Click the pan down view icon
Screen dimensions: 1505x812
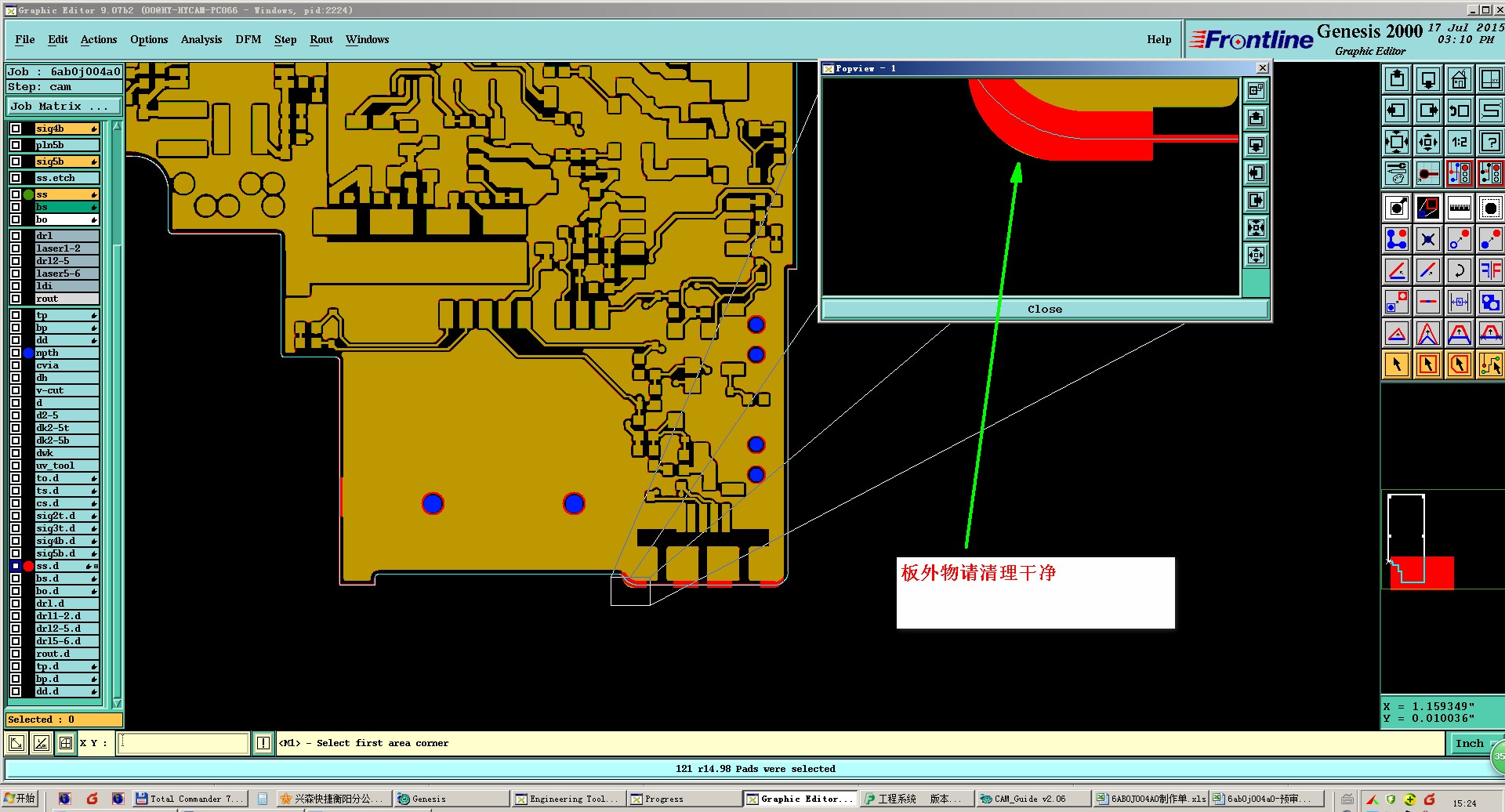(1428, 79)
